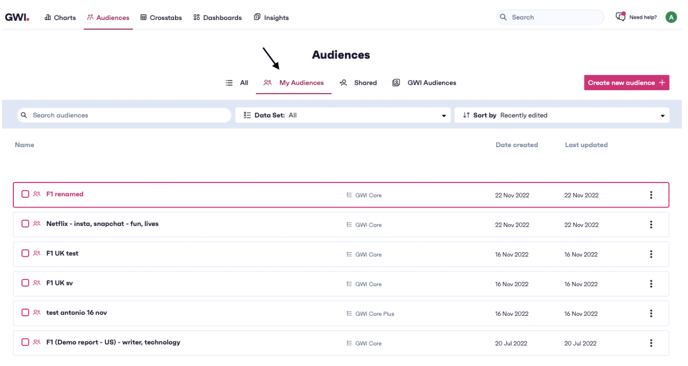This screenshot has height=366, width=688.
Task: Click the audience icon beside F1 renamed
Action: (37, 194)
